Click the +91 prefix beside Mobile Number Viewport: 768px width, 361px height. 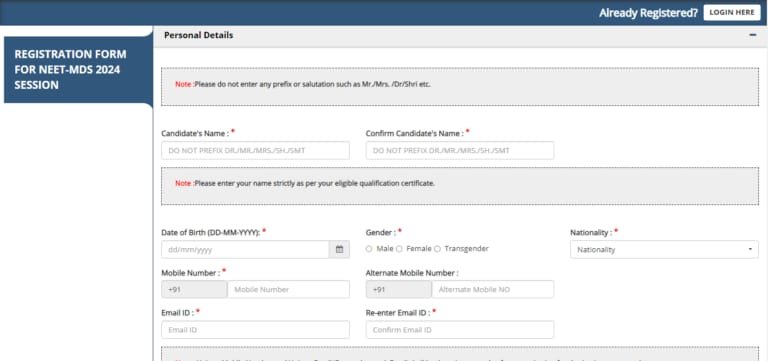194,289
